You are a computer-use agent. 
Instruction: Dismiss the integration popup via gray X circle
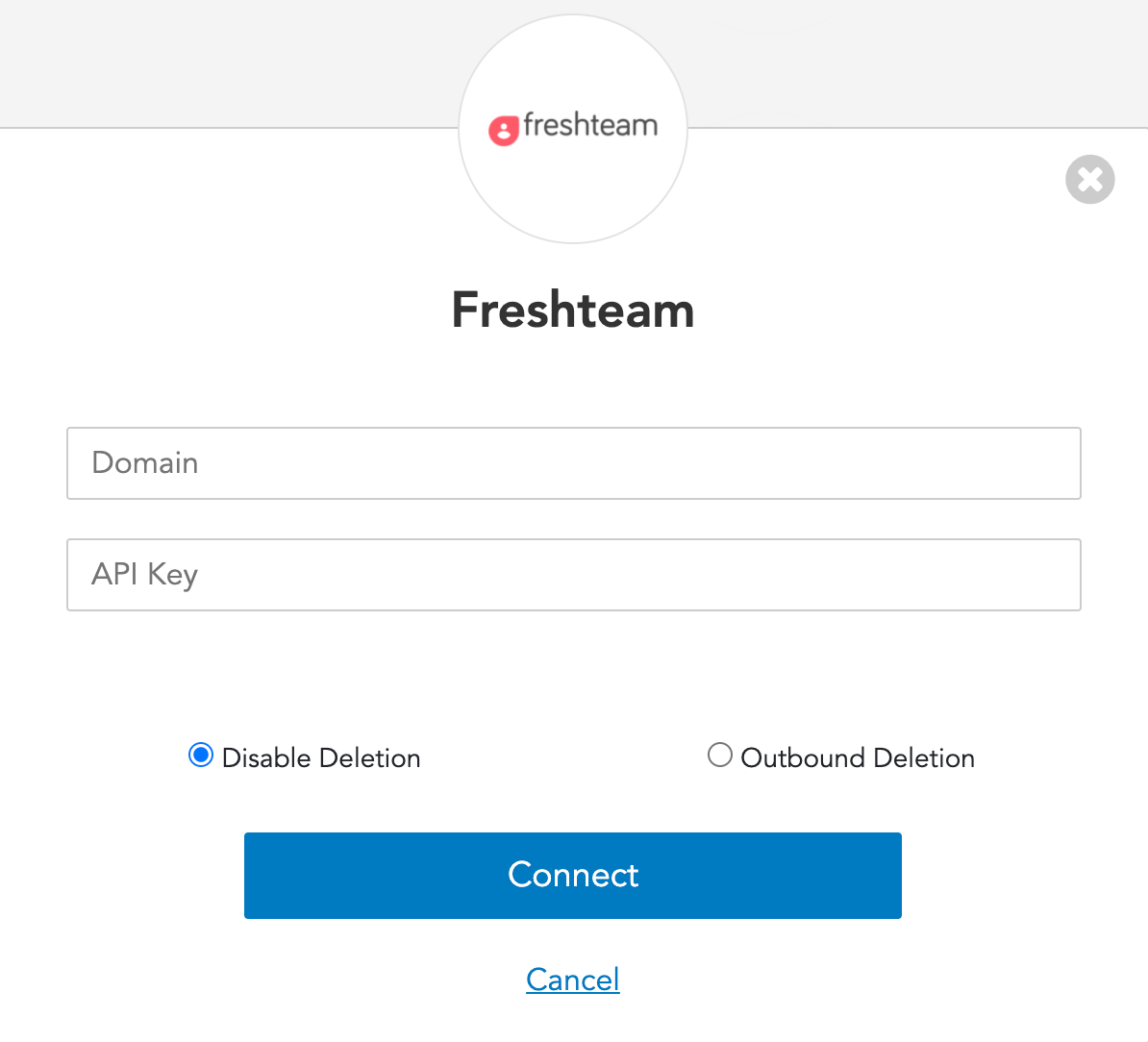[x=1089, y=180]
